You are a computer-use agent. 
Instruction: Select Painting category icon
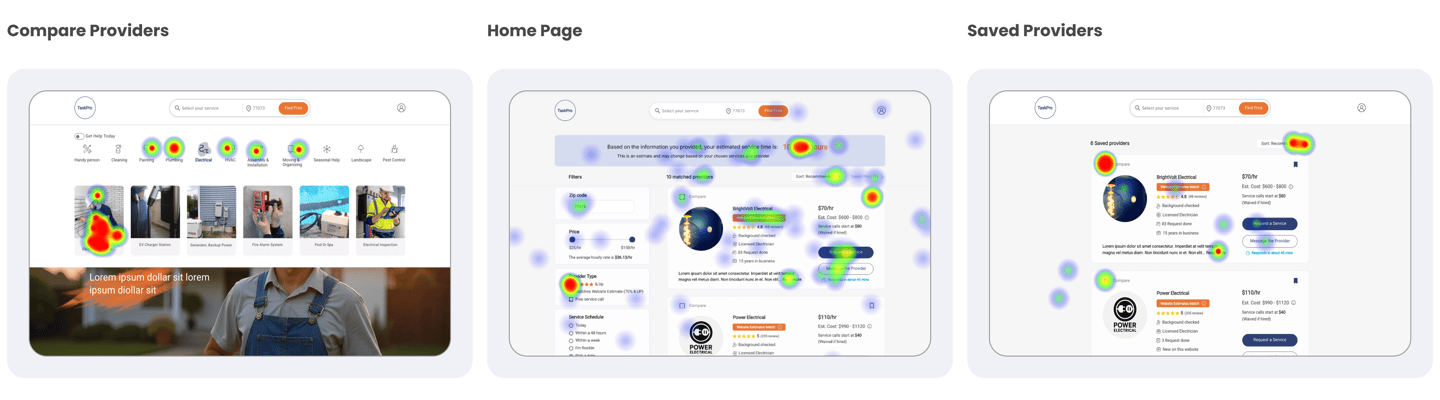click(x=150, y=149)
